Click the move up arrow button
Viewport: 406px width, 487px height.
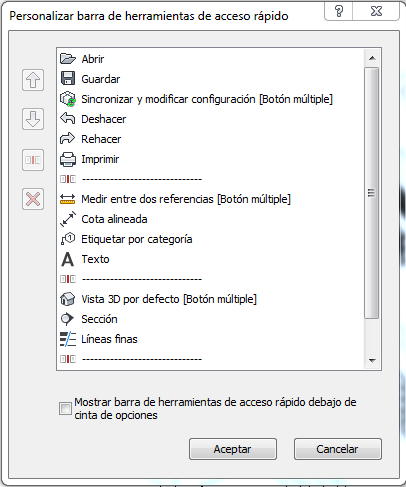[x=33, y=80]
